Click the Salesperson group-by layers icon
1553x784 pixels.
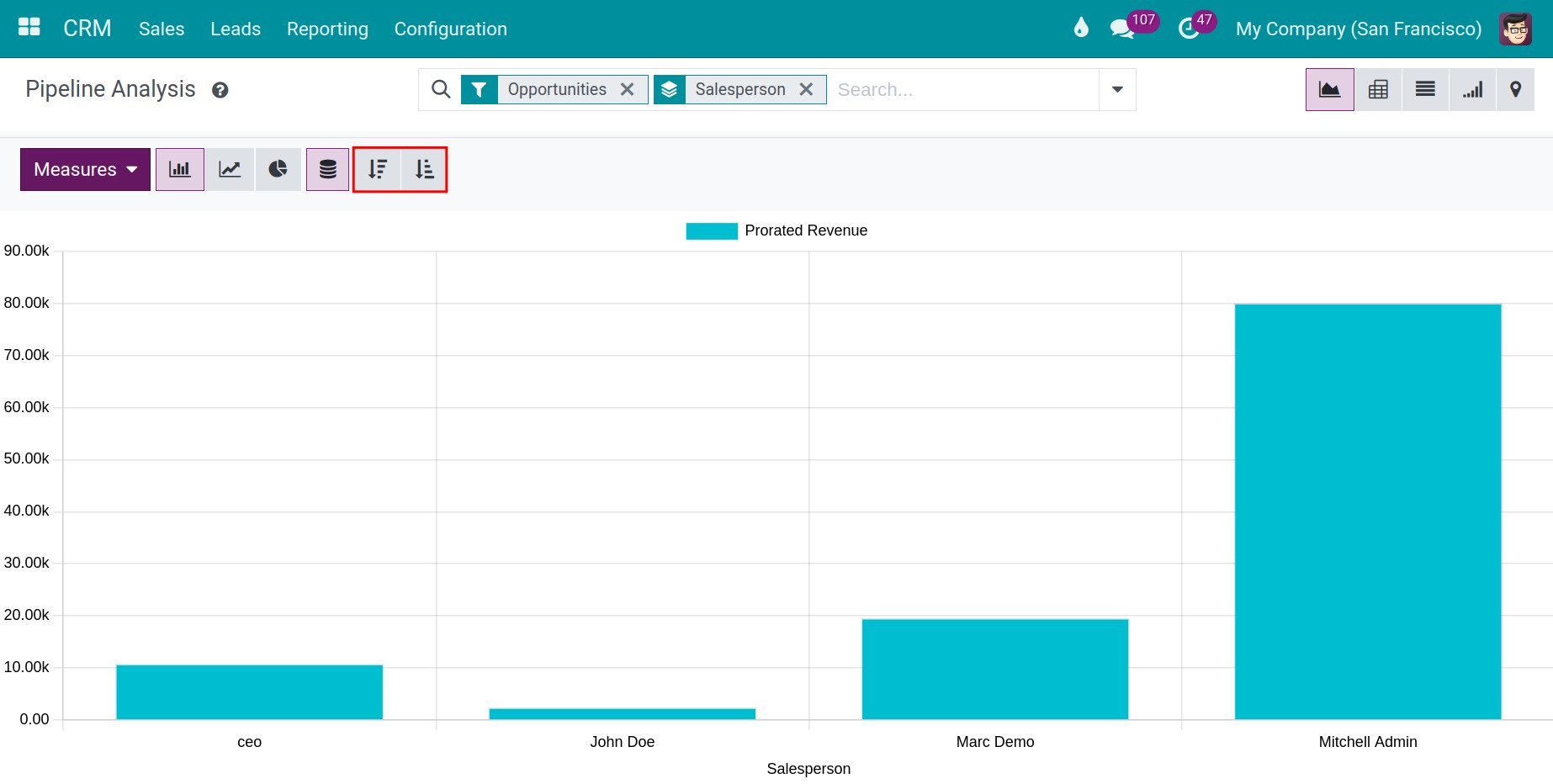pyautogui.click(x=670, y=89)
